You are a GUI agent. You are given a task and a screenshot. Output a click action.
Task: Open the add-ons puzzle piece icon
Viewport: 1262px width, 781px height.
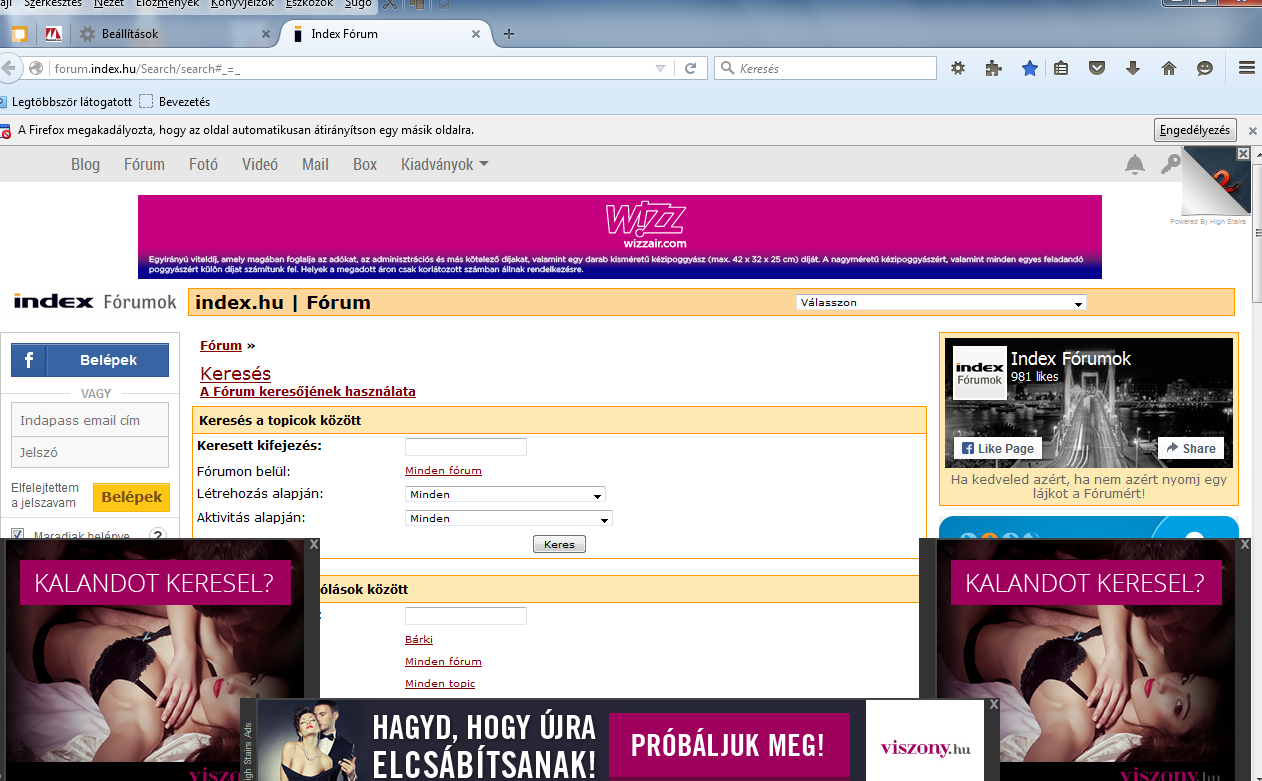(x=993, y=68)
